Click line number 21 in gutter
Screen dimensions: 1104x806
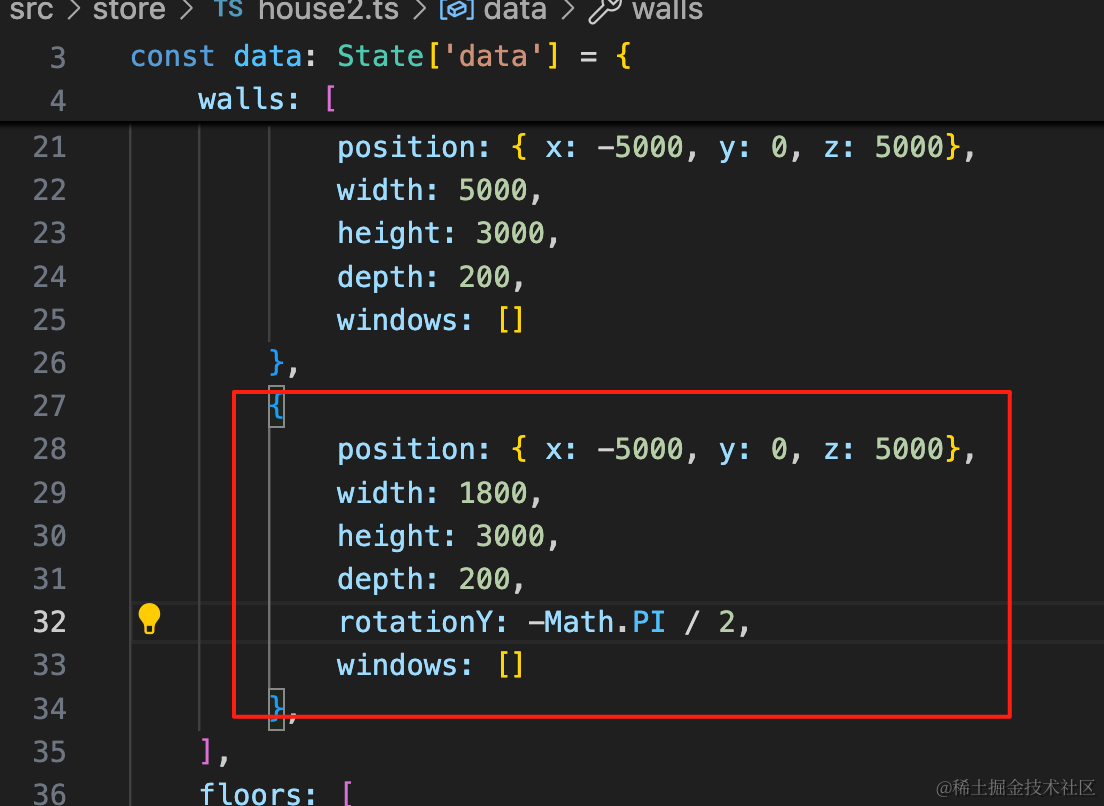tap(49, 147)
